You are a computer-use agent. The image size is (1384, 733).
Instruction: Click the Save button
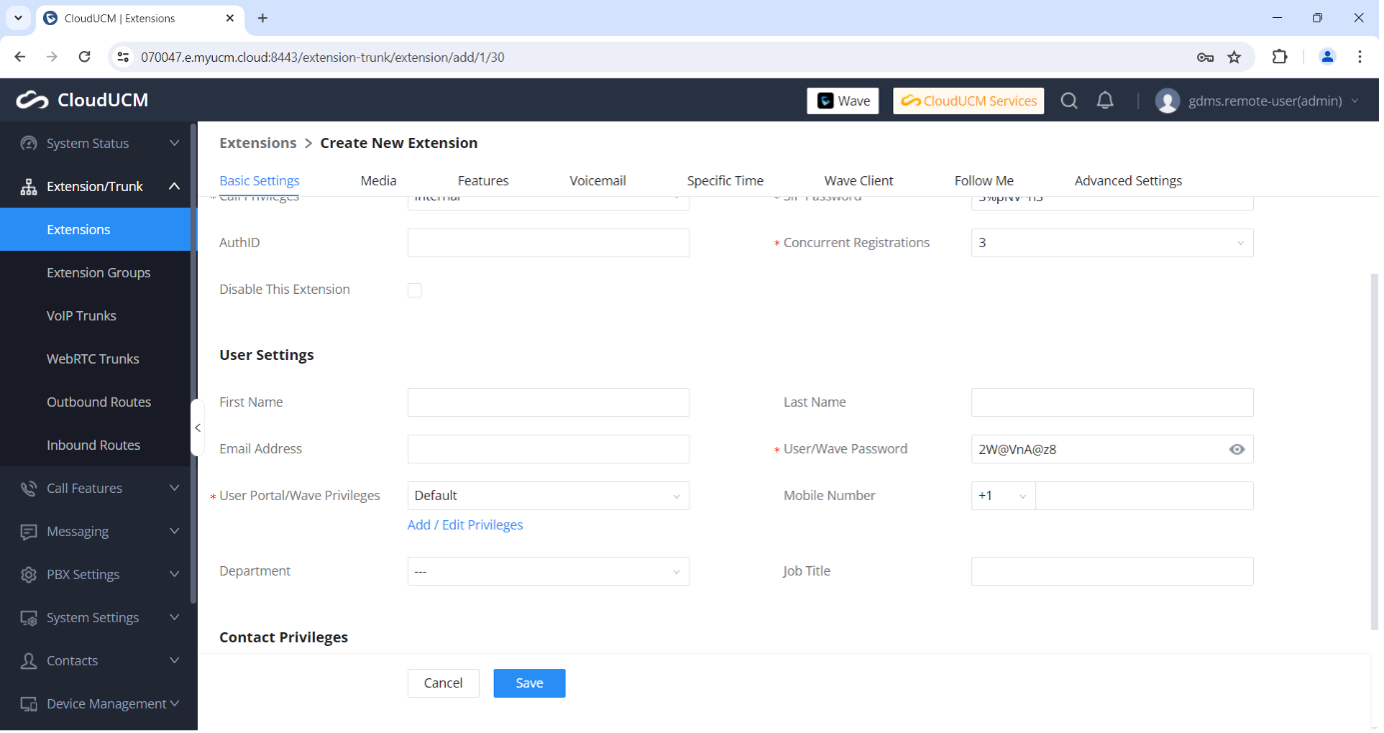(529, 683)
